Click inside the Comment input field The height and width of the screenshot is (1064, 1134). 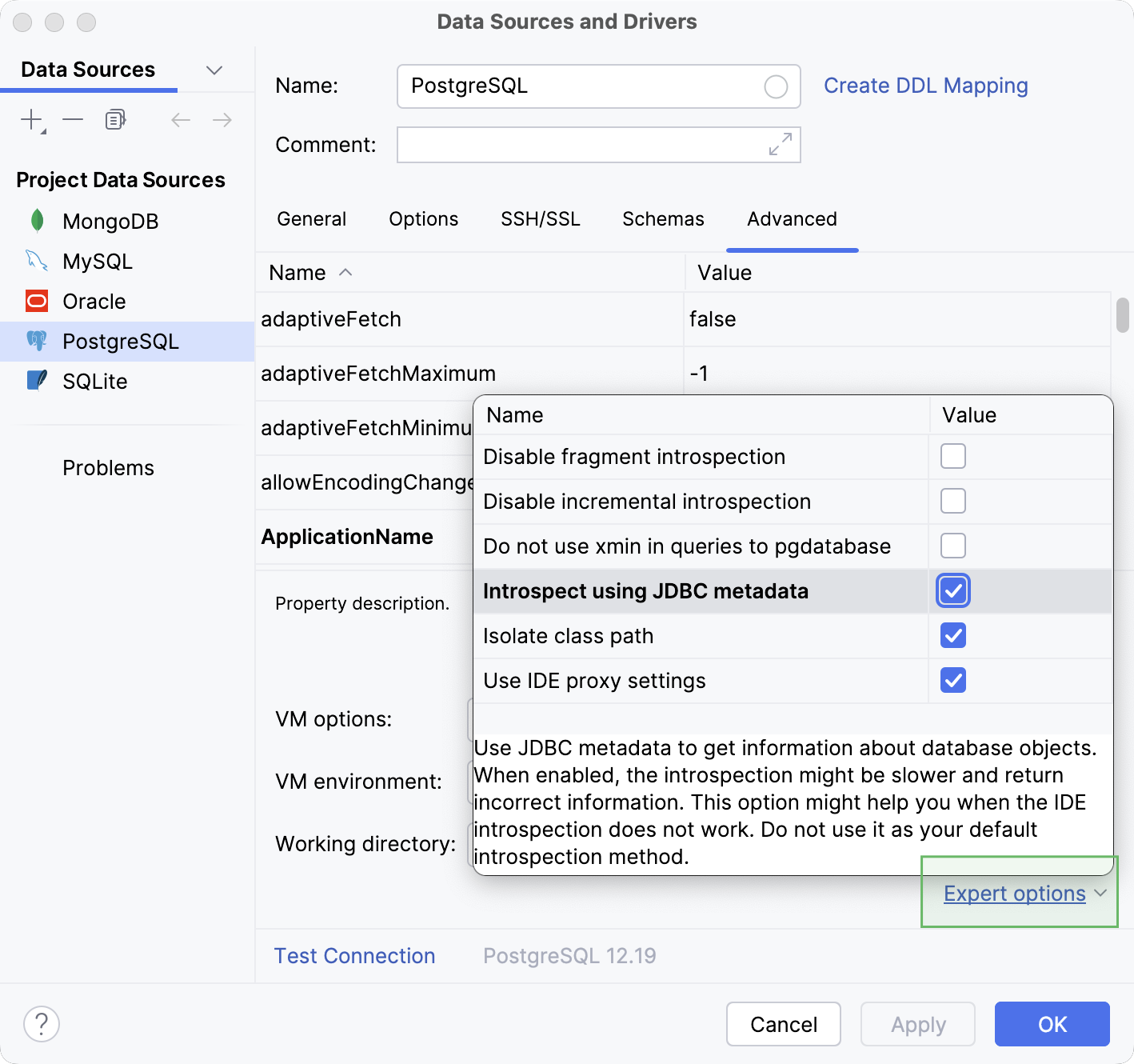[x=576, y=145]
